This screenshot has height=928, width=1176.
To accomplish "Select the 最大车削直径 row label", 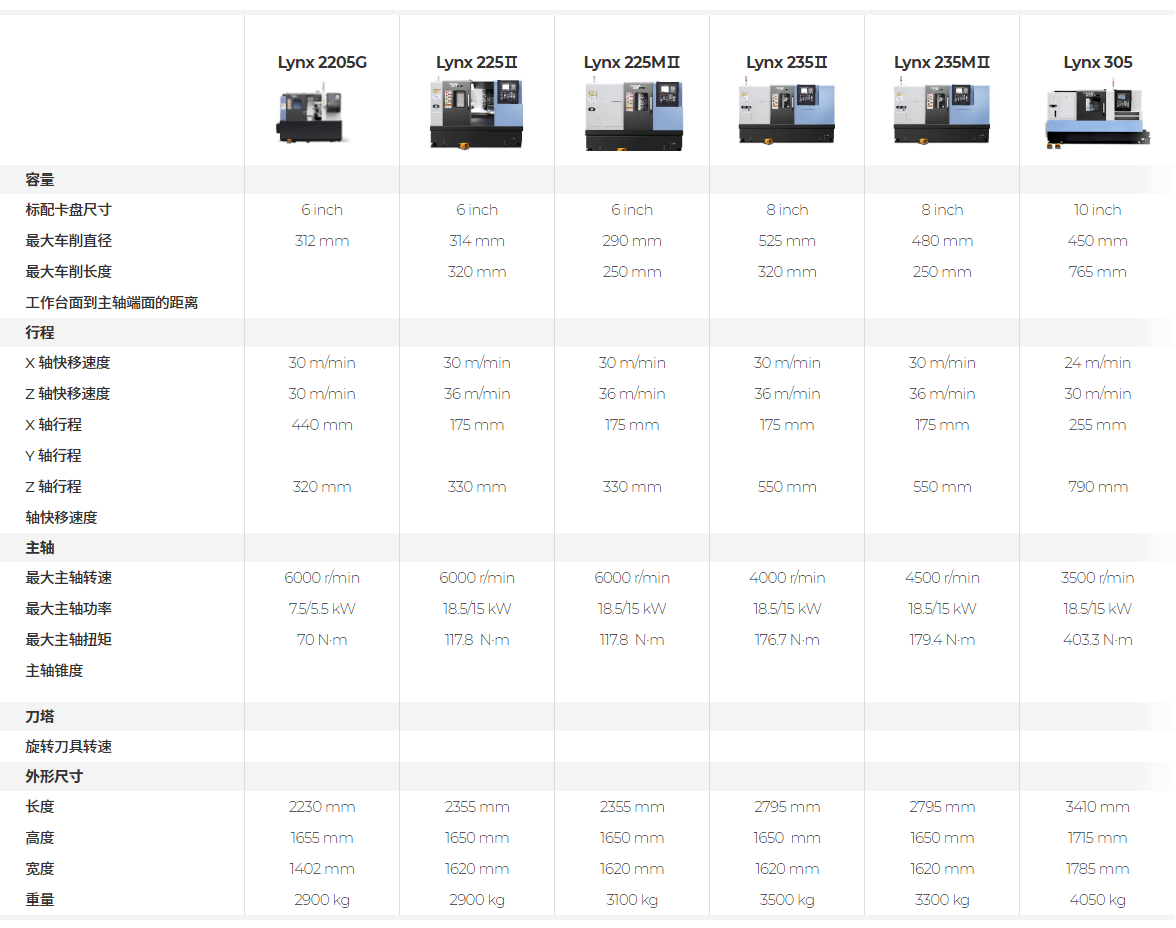I will coord(68,241).
